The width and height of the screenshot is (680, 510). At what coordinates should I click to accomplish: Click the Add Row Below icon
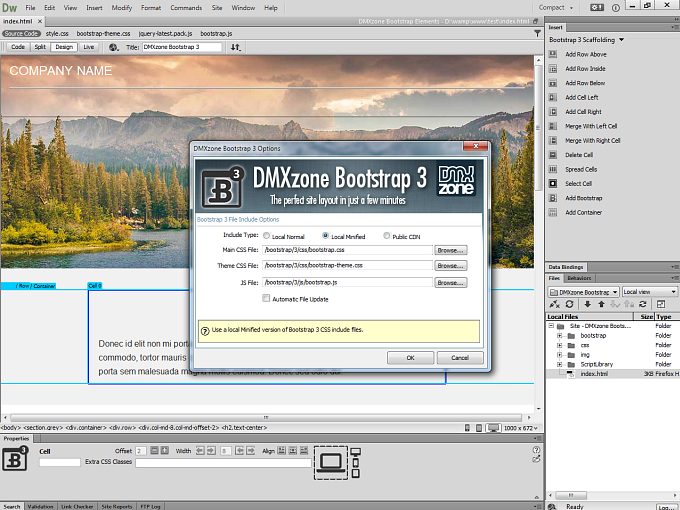[553, 83]
